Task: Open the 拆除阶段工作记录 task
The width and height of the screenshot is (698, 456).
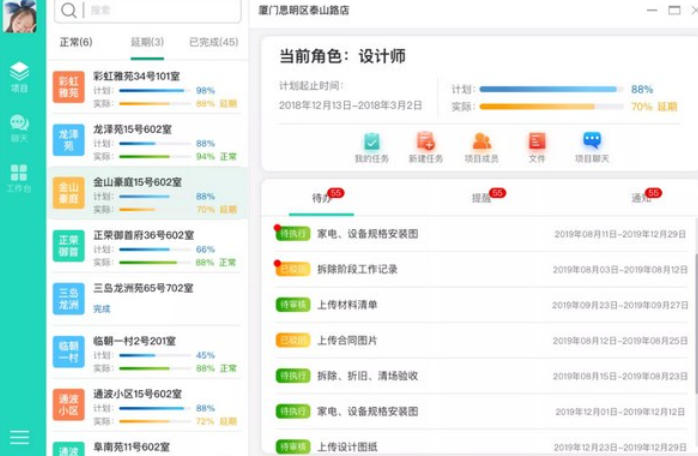Action: pyautogui.click(x=357, y=269)
